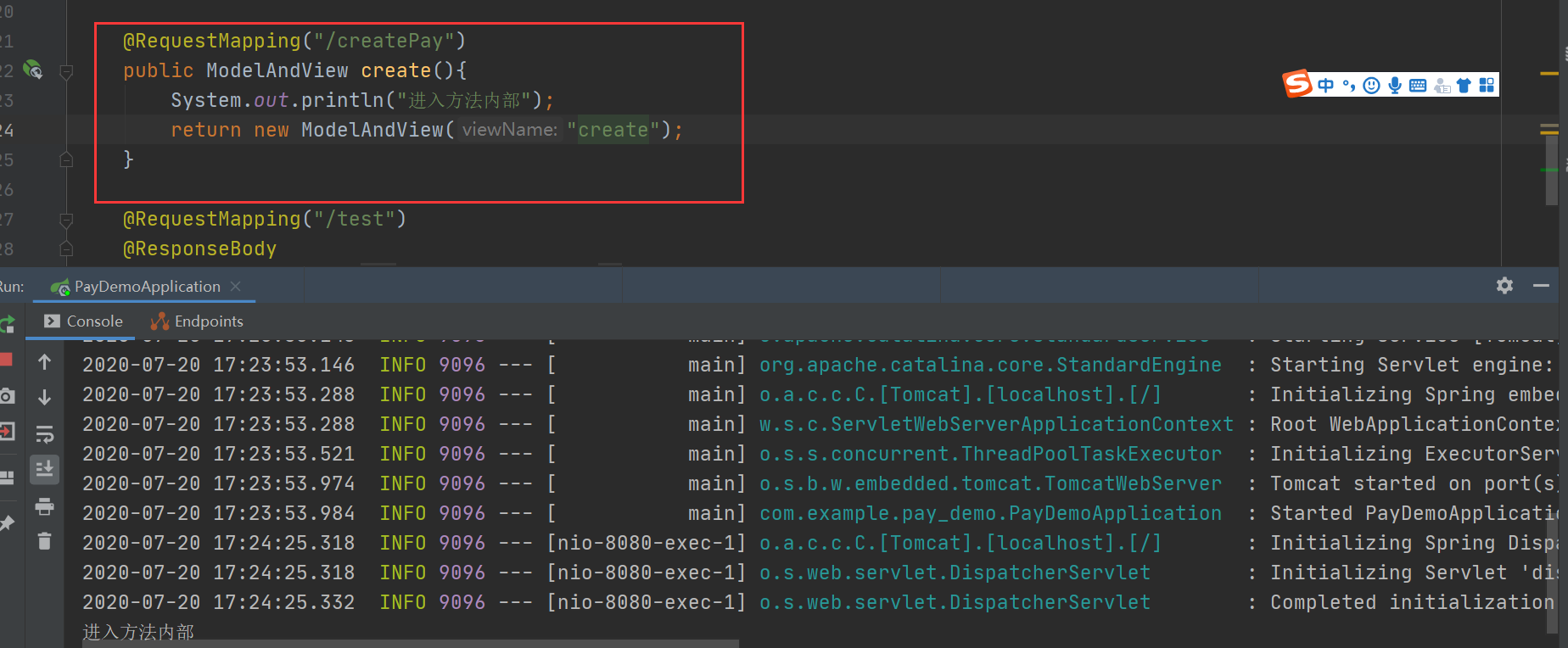Click the Sogou input method S logo
Image resolution: width=1568 pixels, height=648 pixels.
click(x=1297, y=84)
